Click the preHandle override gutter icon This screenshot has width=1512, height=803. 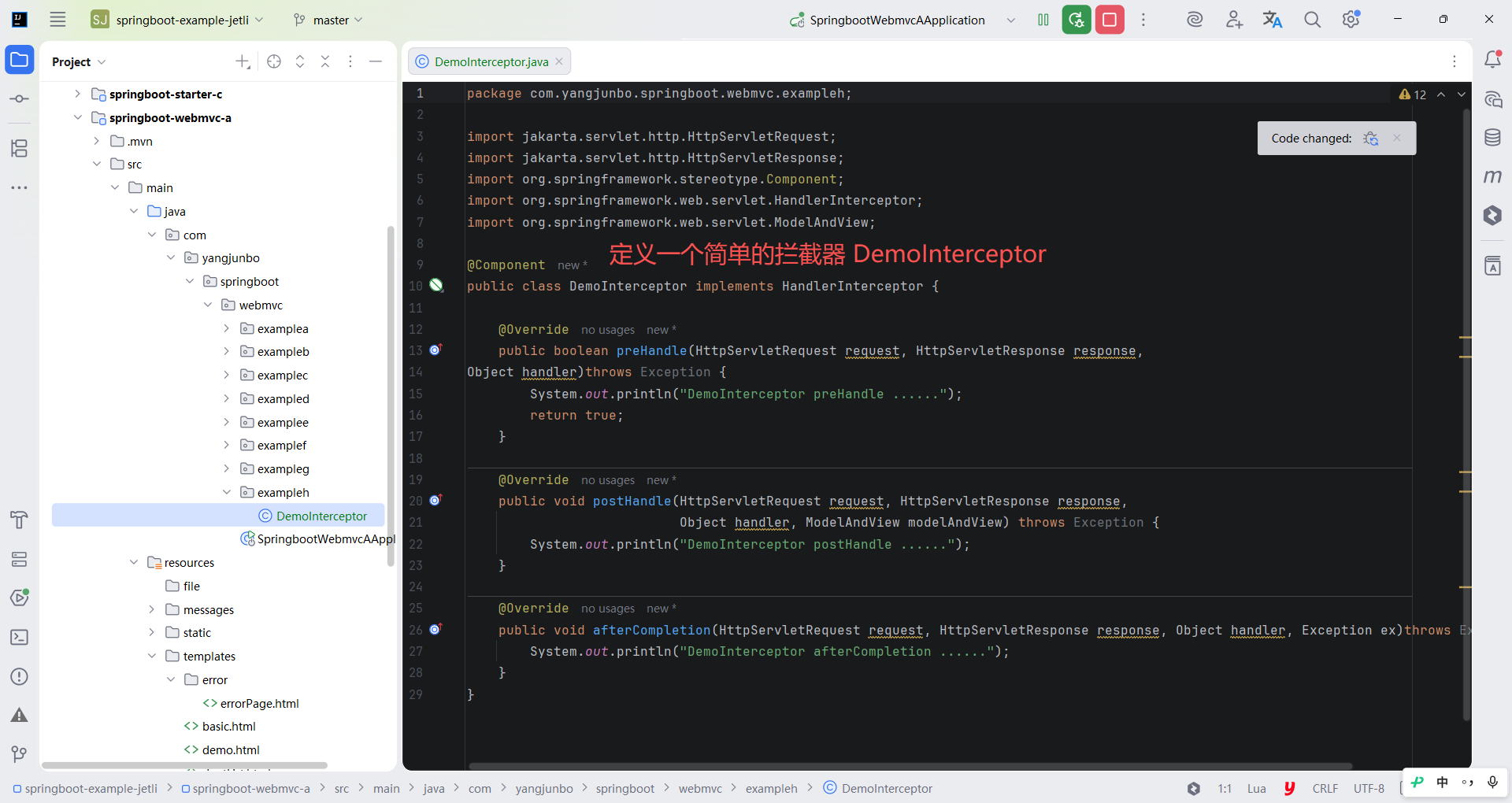coord(435,350)
